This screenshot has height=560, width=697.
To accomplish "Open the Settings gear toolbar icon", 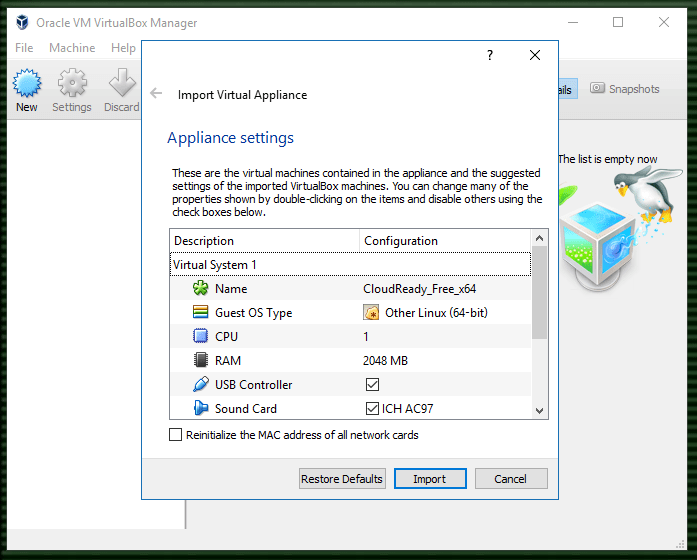I will (x=72, y=83).
